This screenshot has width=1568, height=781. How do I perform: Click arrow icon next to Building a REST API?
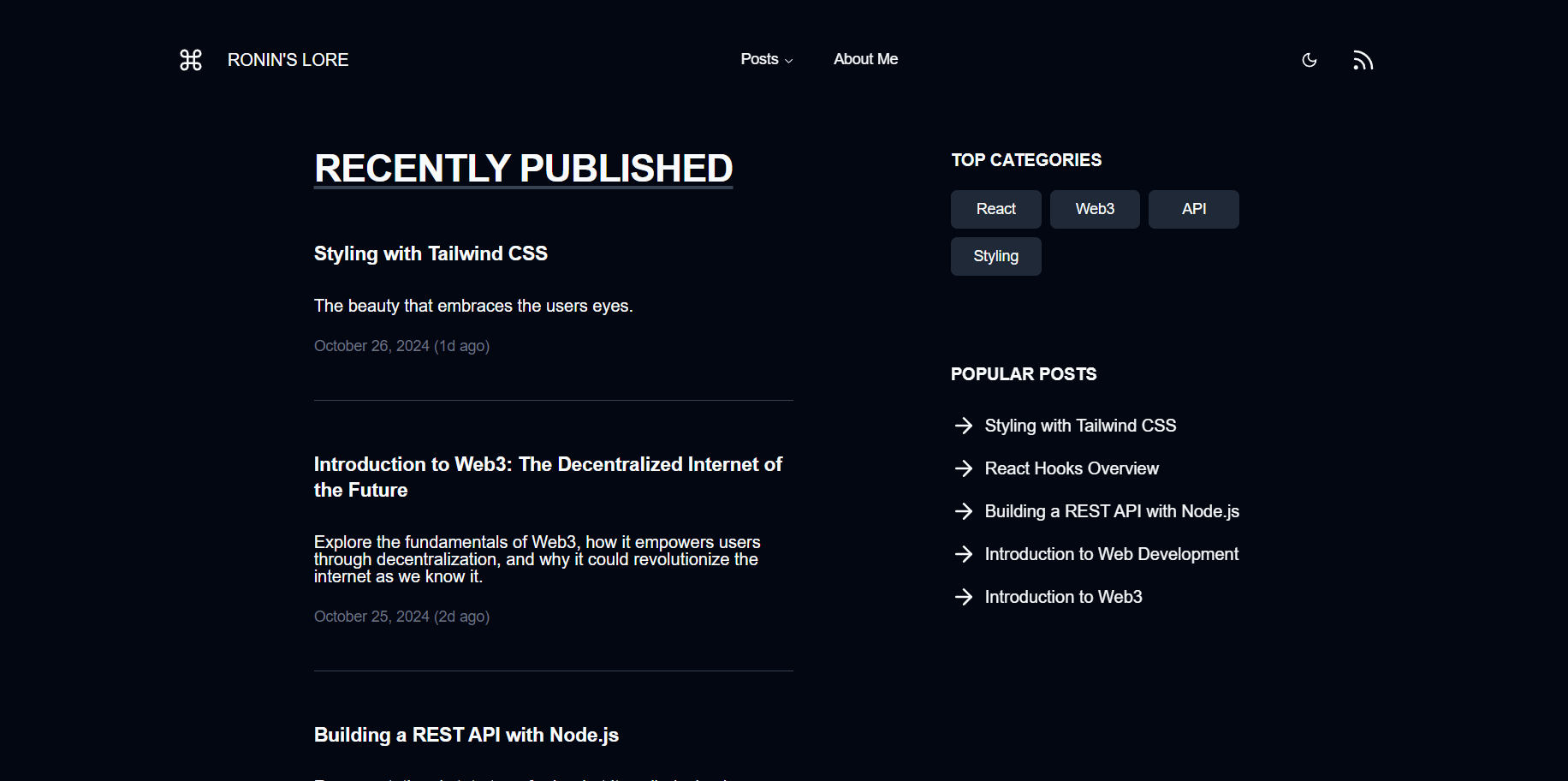point(964,511)
